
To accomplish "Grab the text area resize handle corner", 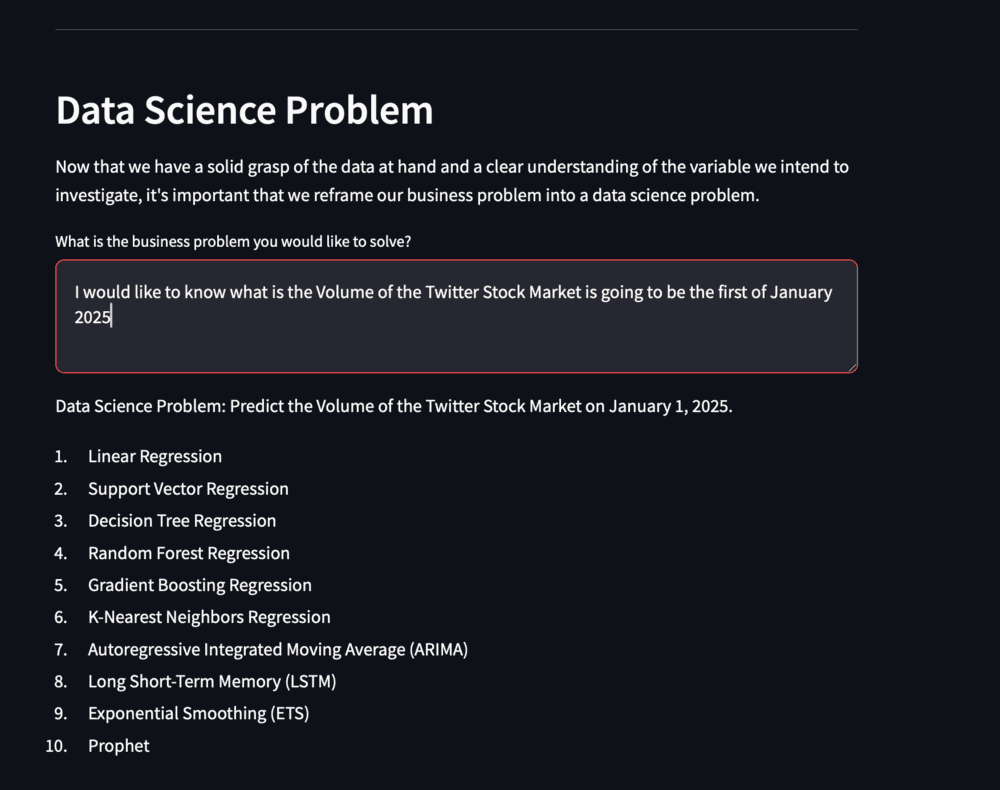I will tap(852, 367).
